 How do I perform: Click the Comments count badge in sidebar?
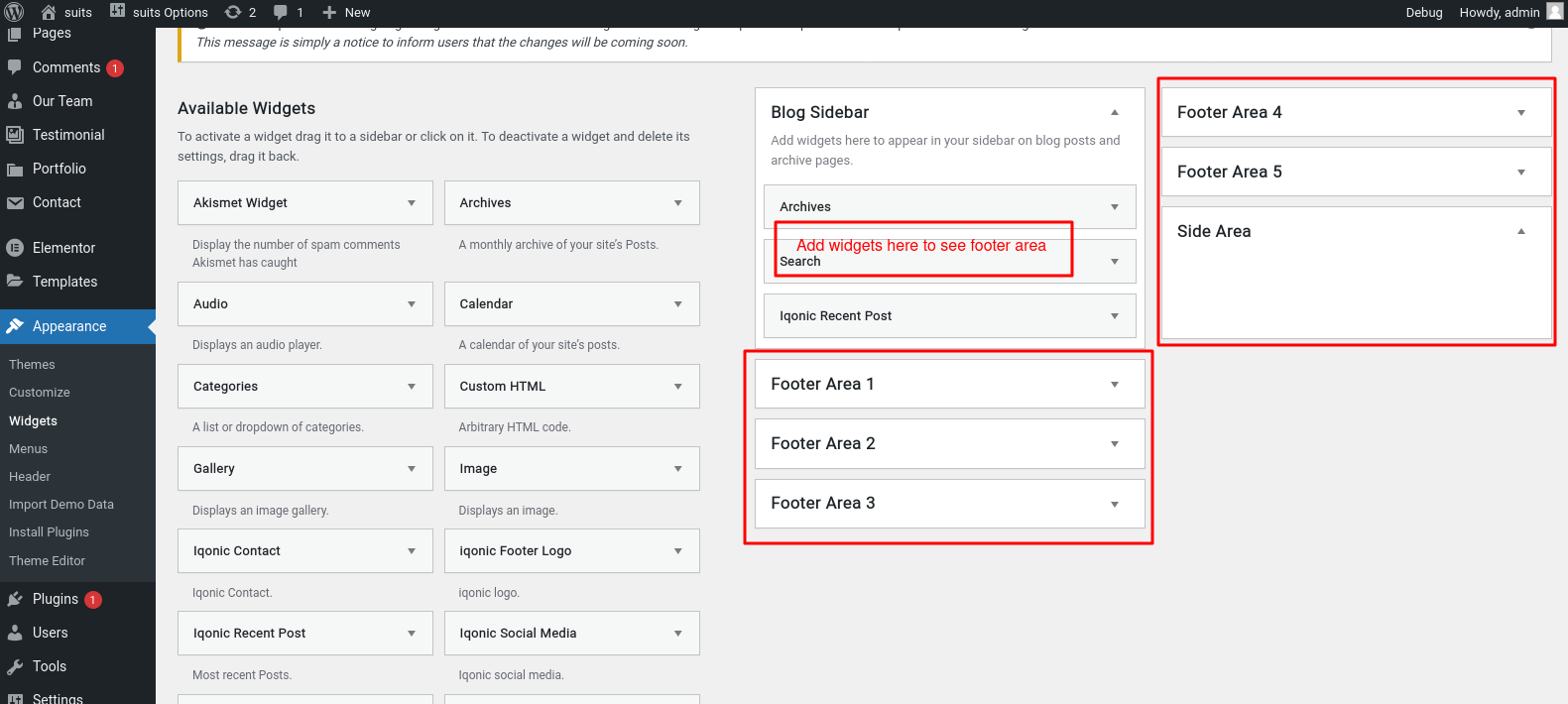coord(115,68)
